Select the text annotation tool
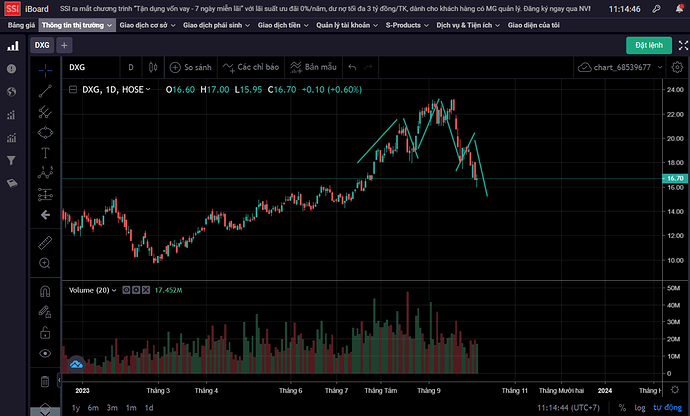This screenshot has height=416, width=690. (x=45, y=153)
